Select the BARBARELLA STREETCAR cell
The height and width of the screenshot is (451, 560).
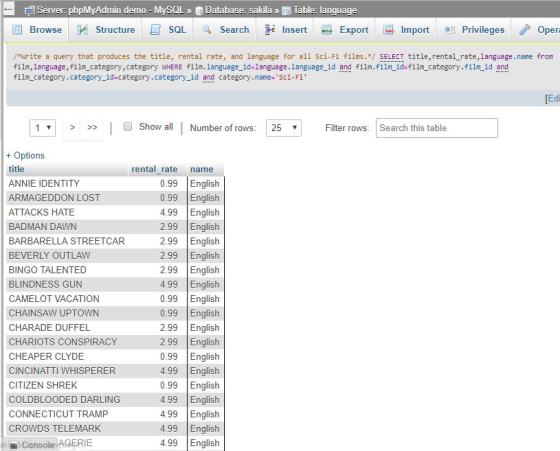67,241
